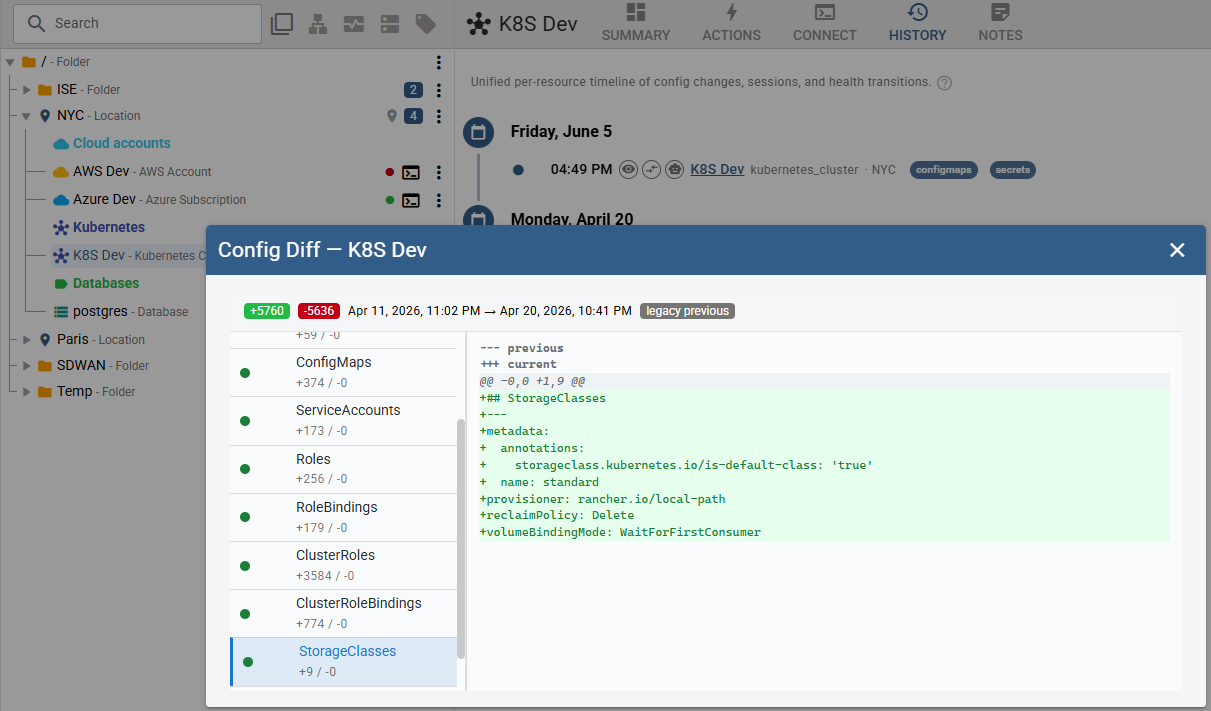Open the ACTIONS tab
This screenshot has height=711, width=1211.
(x=732, y=23)
